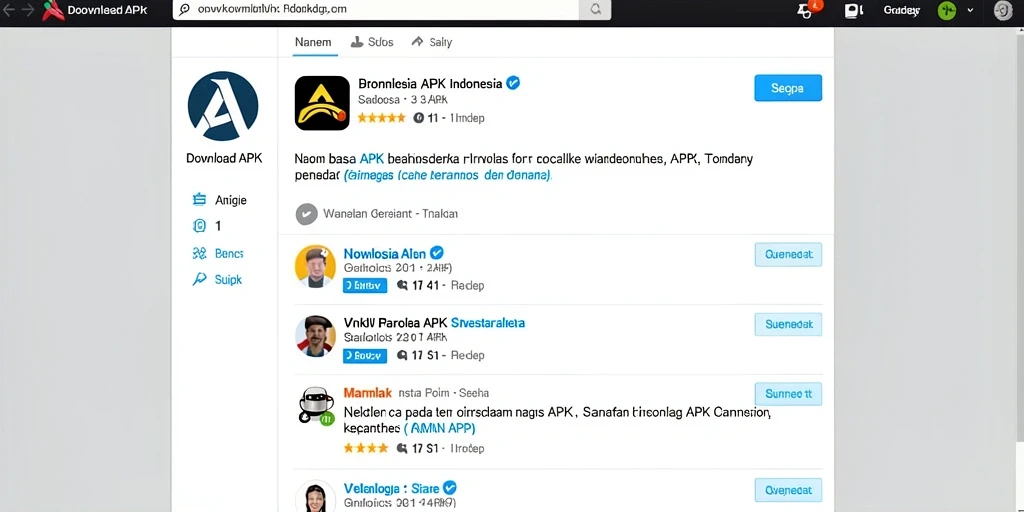Open the Suipk sidebar item

point(217,280)
